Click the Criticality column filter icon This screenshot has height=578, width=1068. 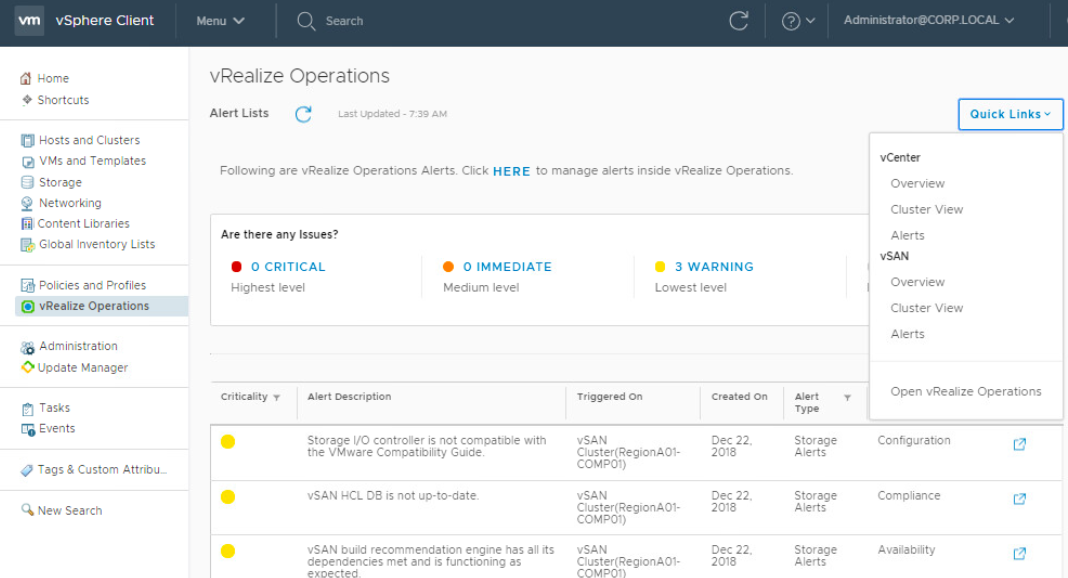pyautogui.click(x=277, y=398)
